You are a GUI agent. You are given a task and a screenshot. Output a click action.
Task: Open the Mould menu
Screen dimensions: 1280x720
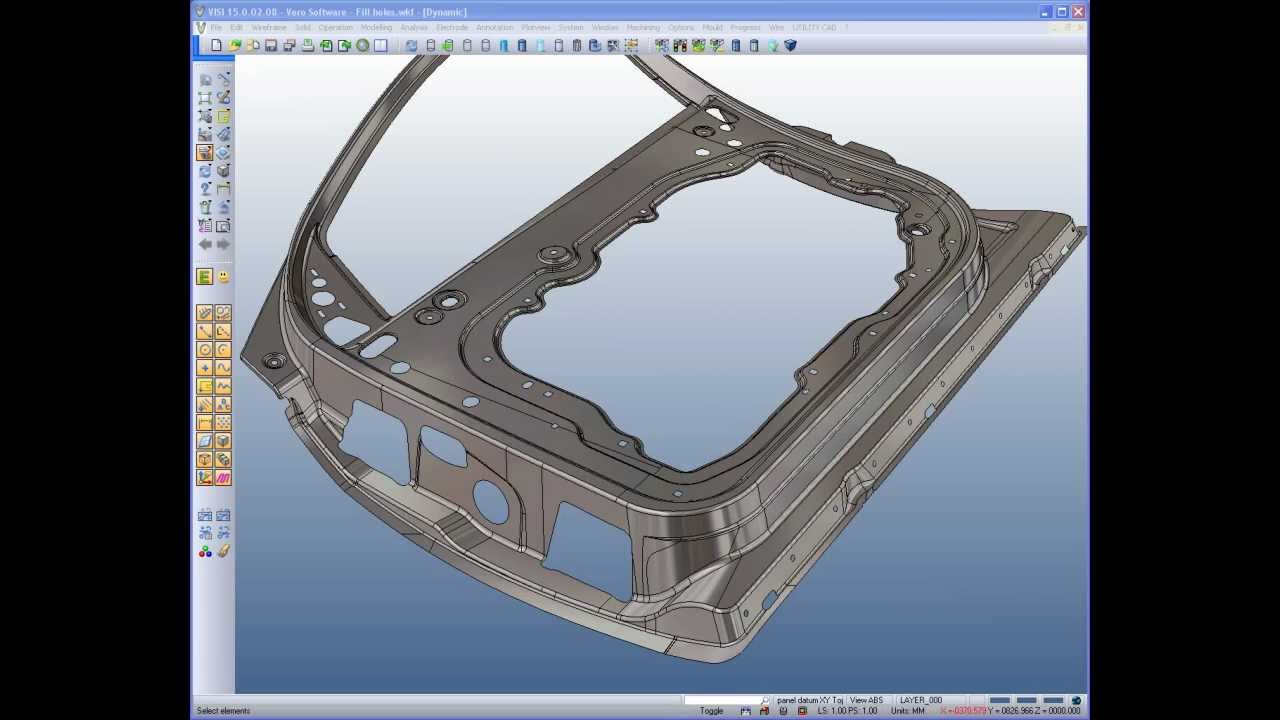(x=712, y=28)
